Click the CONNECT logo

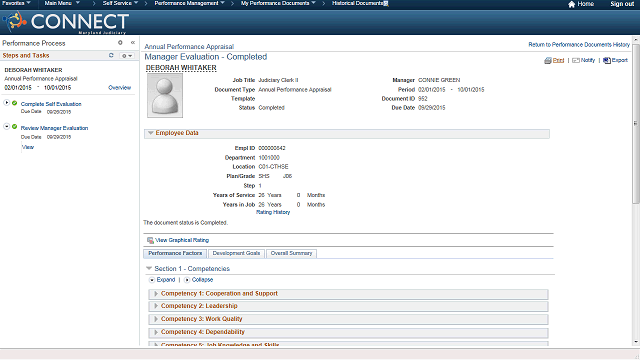(x=66, y=22)
